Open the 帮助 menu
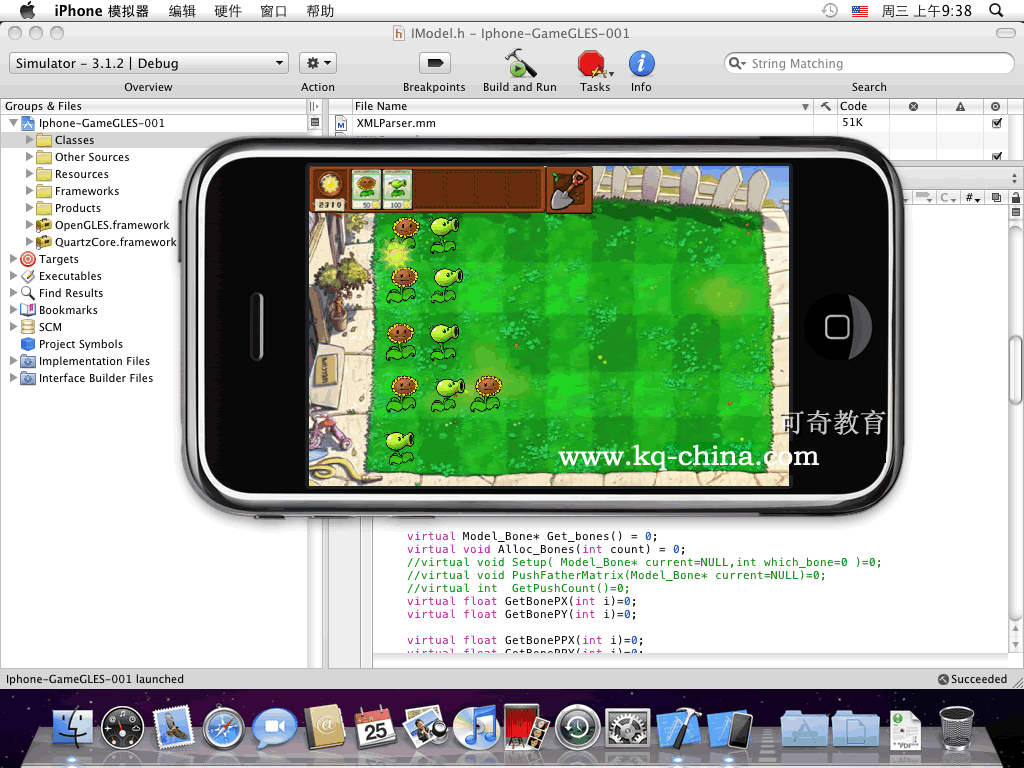The height and width of the screenshot is (768, 1024). (x=320, y=11)
